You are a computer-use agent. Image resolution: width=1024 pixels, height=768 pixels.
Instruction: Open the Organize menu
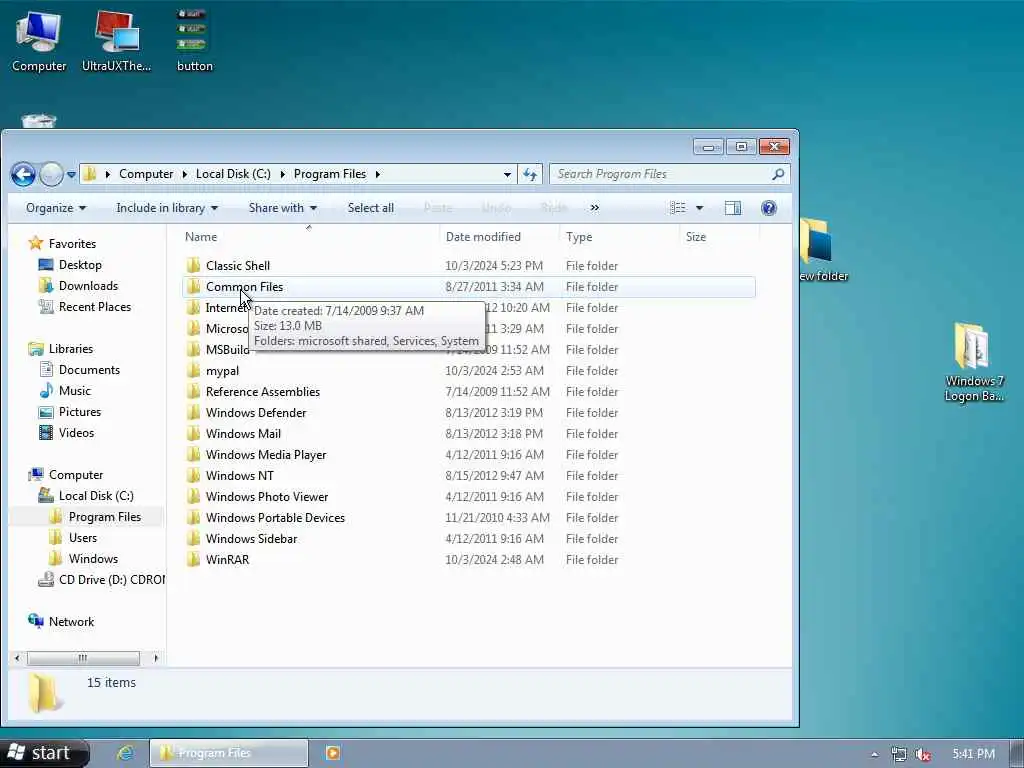click(x=56, y=208)
